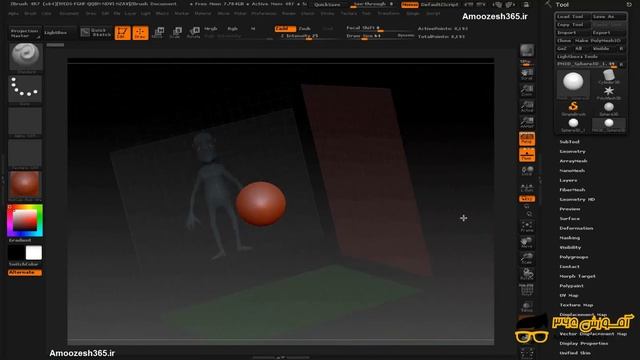Click the Frame icon
Viewport: 640px width, 360px height.
tap(527, 227)
